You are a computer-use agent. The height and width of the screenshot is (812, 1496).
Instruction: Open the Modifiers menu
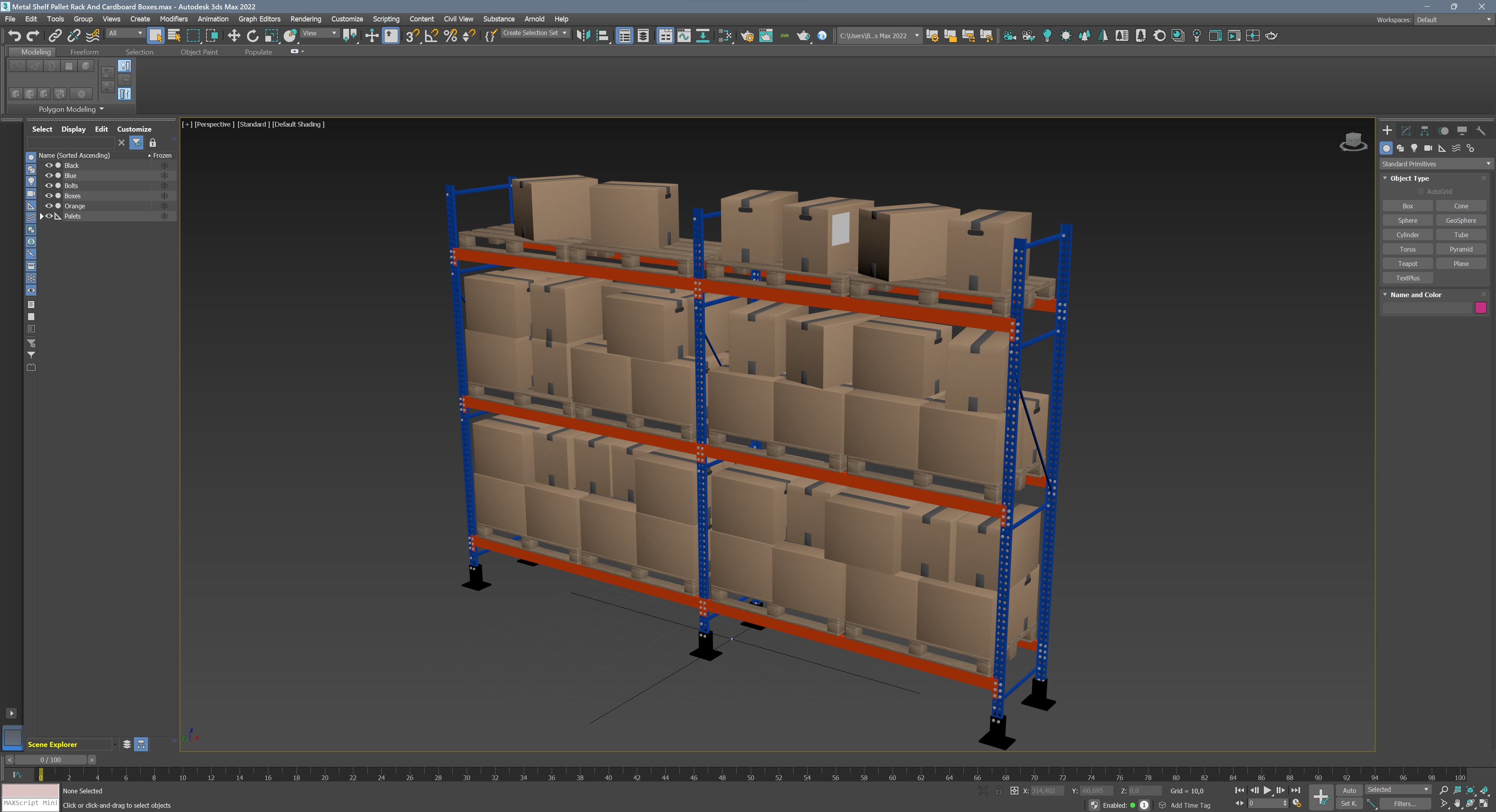[x=173, y=19]
